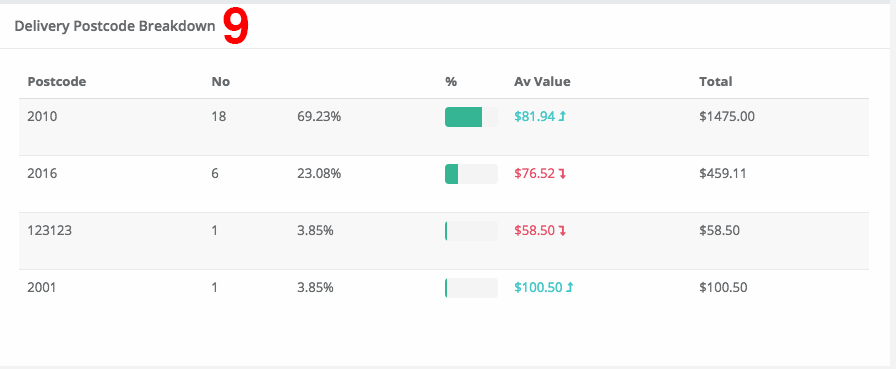This screenshot has height=369, width=896.
Task: Select the 123123 postcode entry
Action: point(50,231)
